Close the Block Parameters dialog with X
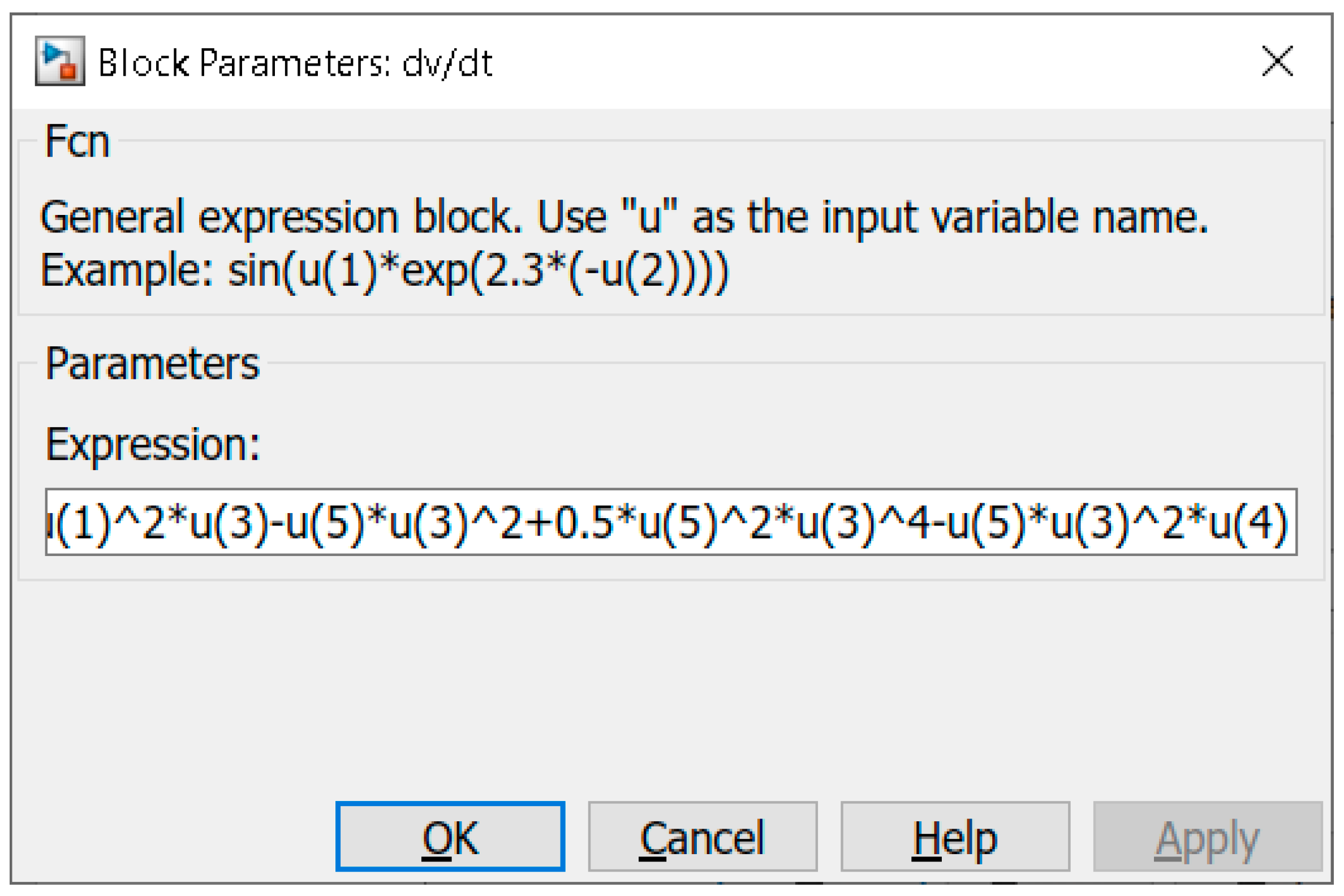The width and height of the screenshot is (1344, 896). click(x=1277, y=61)
